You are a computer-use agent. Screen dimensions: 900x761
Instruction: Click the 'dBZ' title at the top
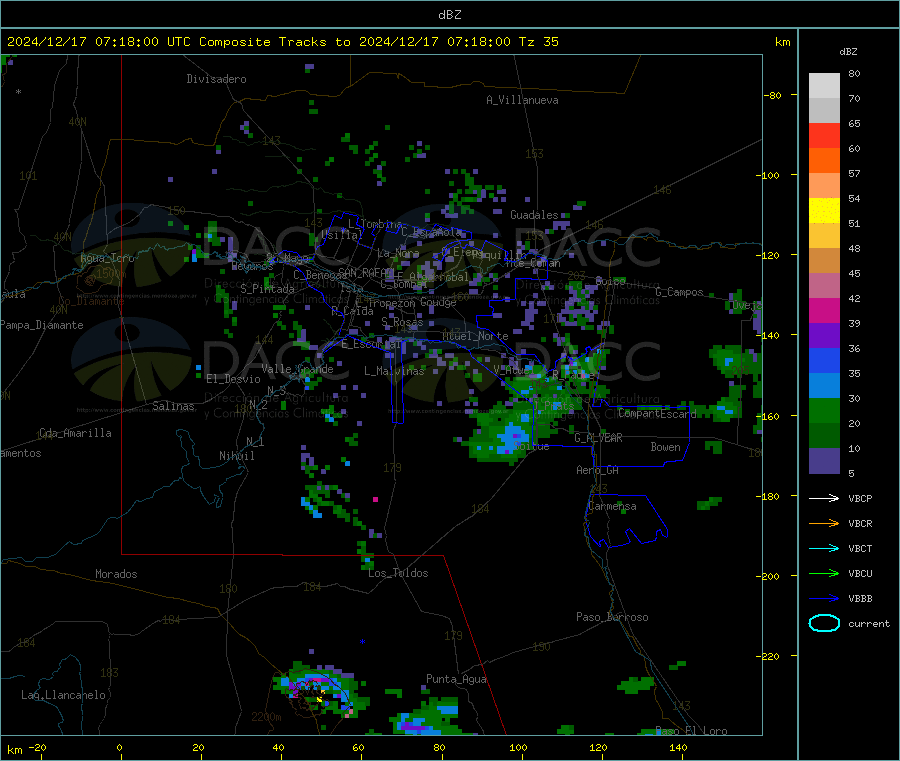point(449,15)
